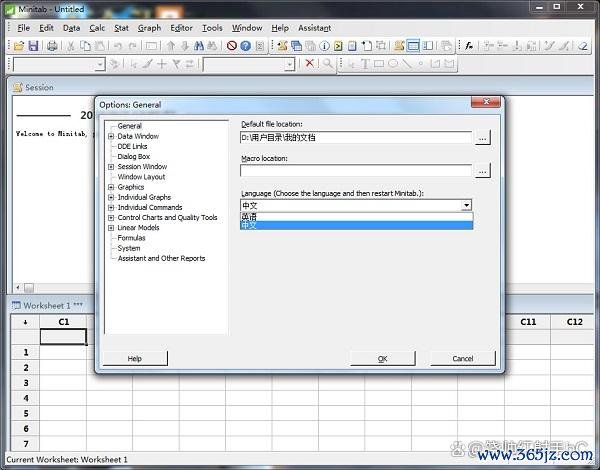Click the Copy icon in toolbar

tap(85, 46)
